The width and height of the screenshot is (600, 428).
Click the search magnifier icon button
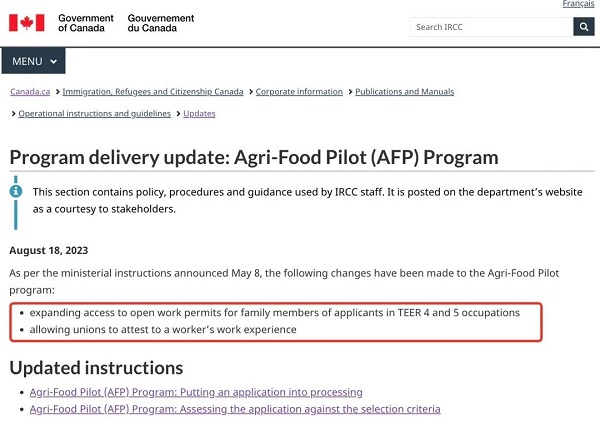pyautogui.click(x=583, y=27)
